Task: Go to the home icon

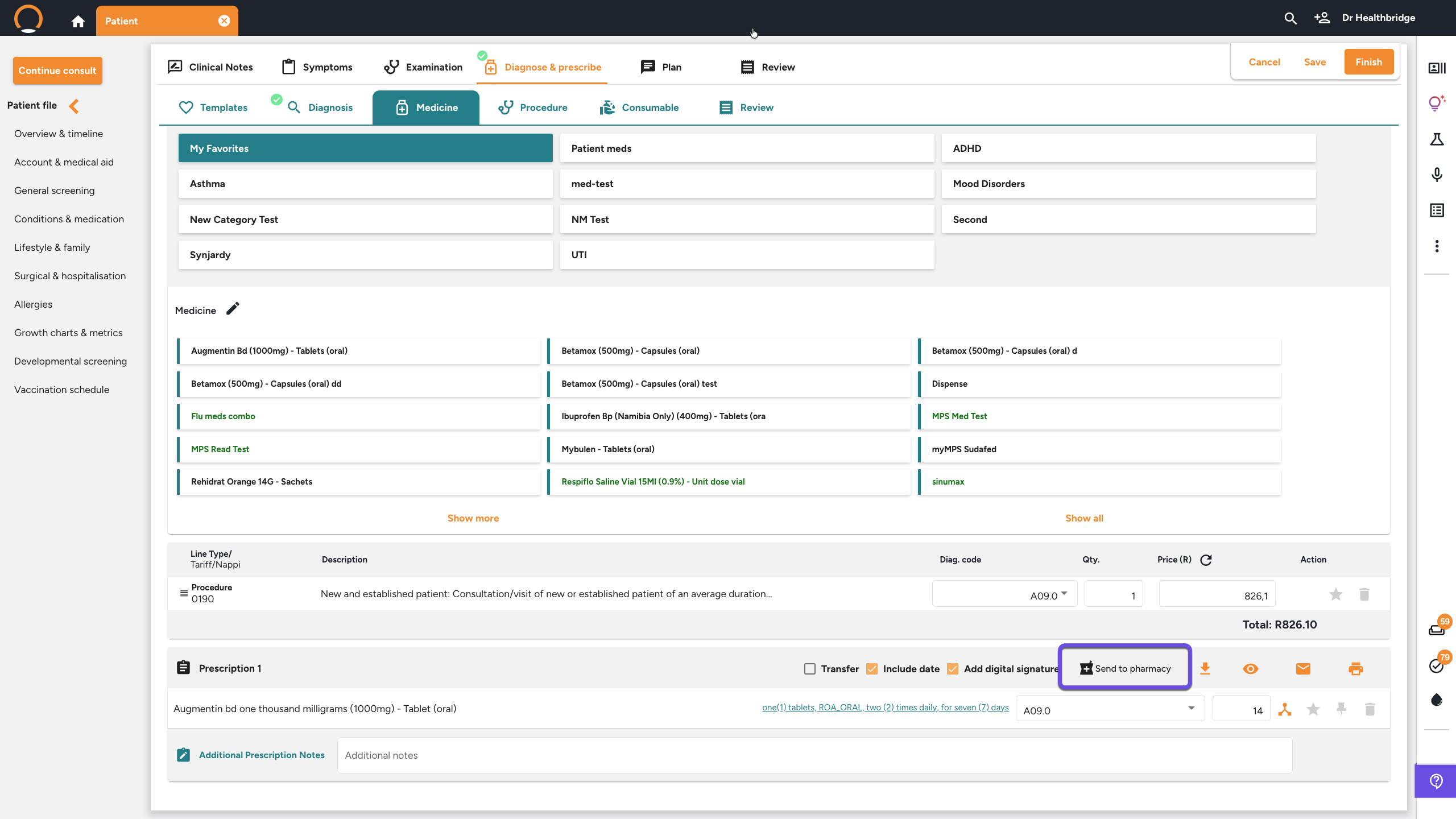Action: pyautogui.click(x=78, y=21)
